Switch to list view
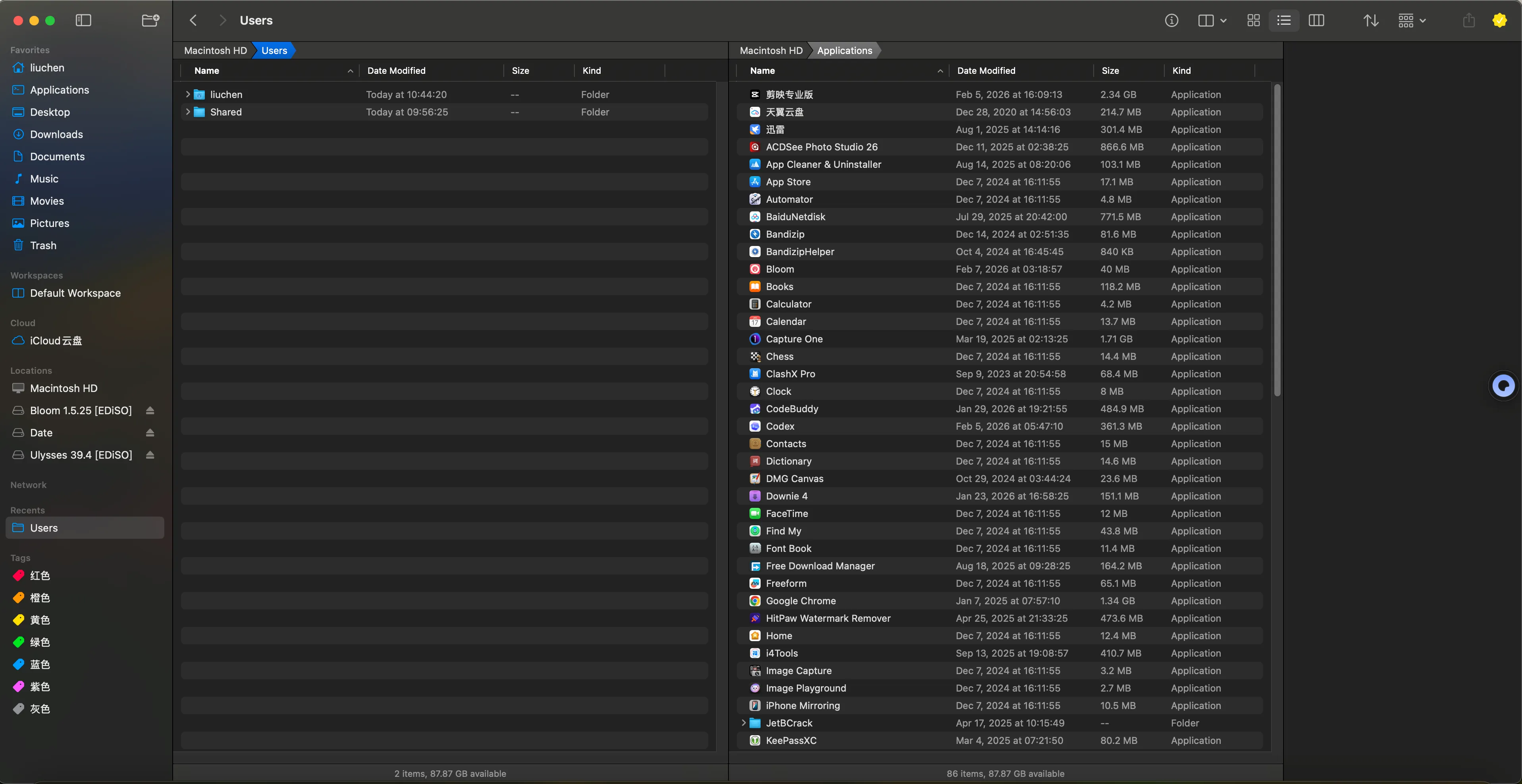Image resolution: width=1522 pixels, height=784 pixels. (1284, 21)
